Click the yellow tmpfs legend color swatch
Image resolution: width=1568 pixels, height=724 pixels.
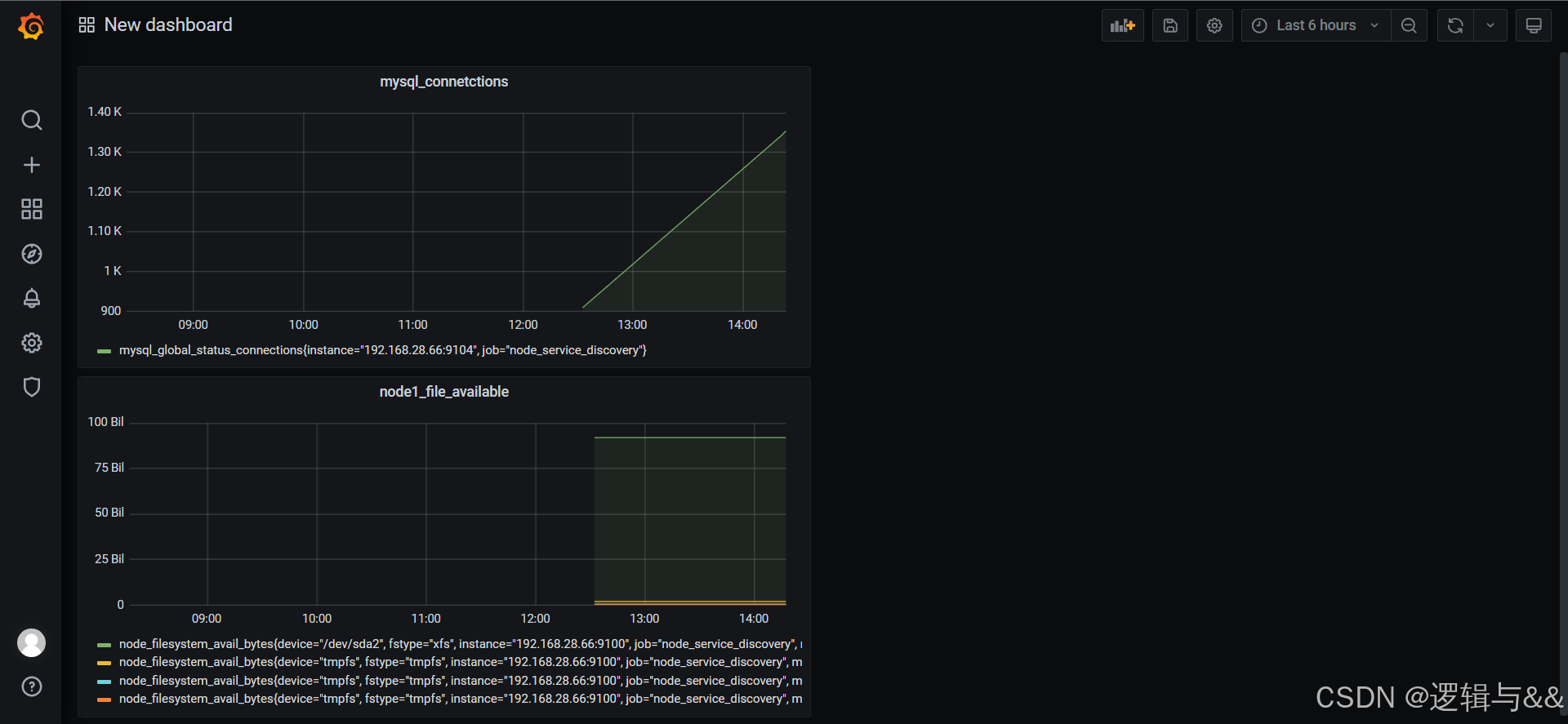[x=104, y=663]
